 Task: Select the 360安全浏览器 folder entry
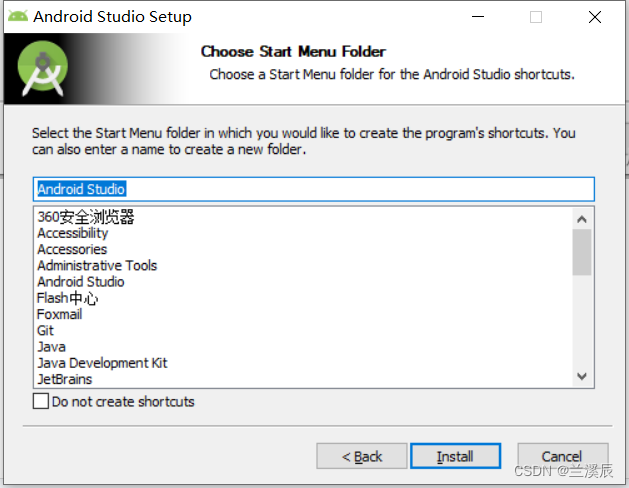tap(85, 217)
